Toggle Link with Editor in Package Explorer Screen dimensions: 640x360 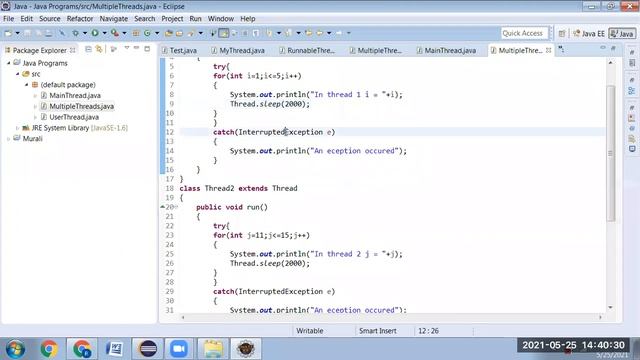99,49
